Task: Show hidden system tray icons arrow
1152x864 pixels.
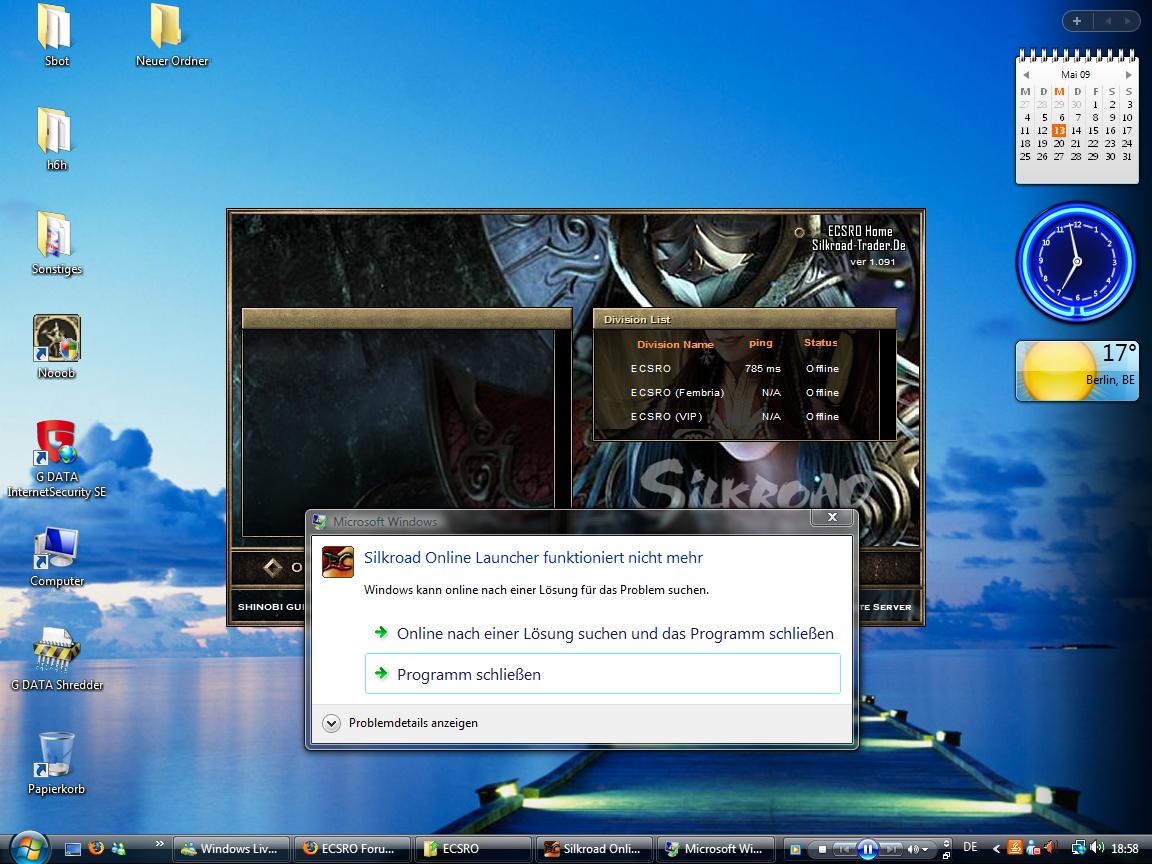Action: [x=995, y=849]
